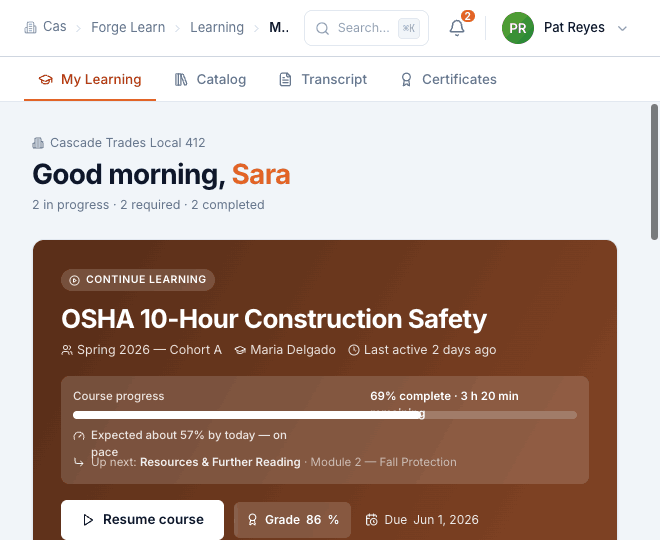The width and height of the screenshot is (660, 540).
Task: Go to Cas breadcrumb link
Action: pos(55,27)
